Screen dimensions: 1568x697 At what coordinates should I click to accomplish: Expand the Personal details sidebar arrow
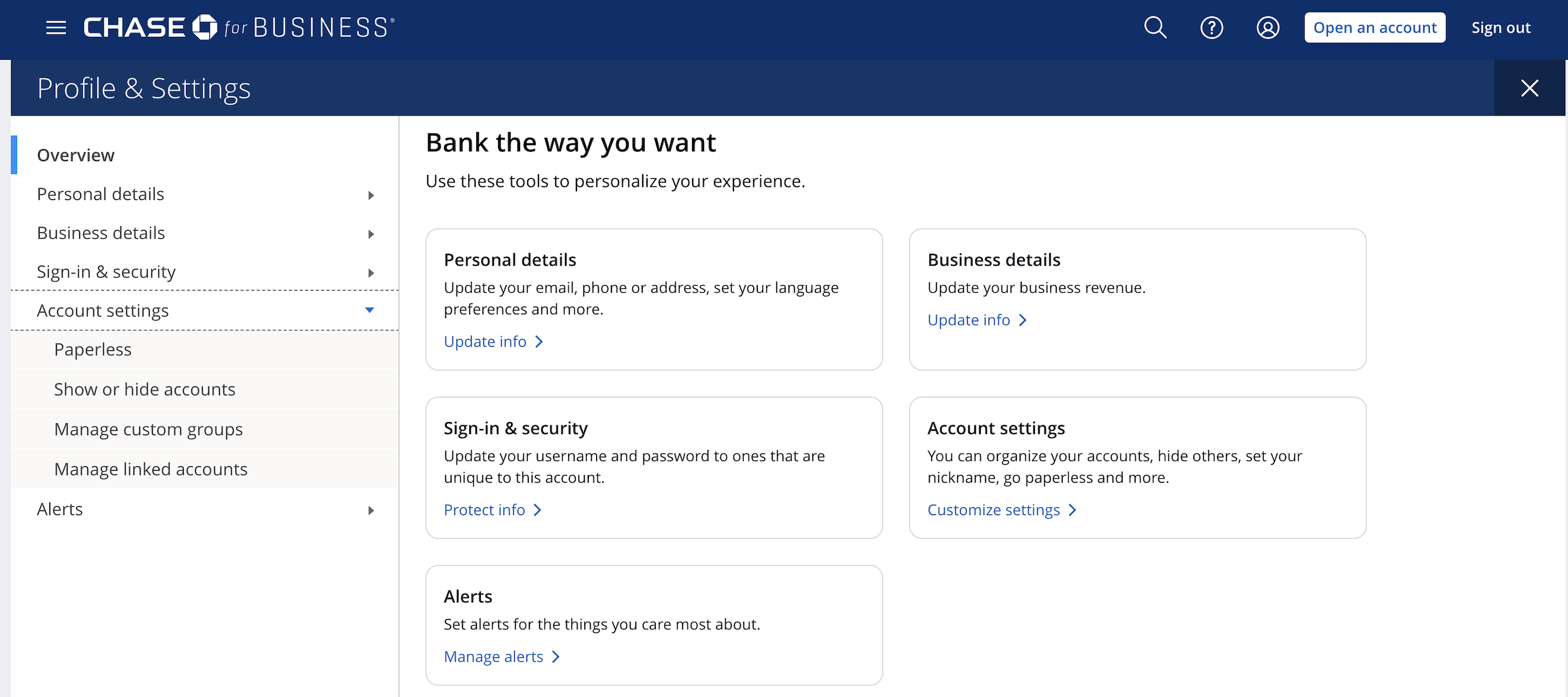pyautogui.click(x=371, y=195)
